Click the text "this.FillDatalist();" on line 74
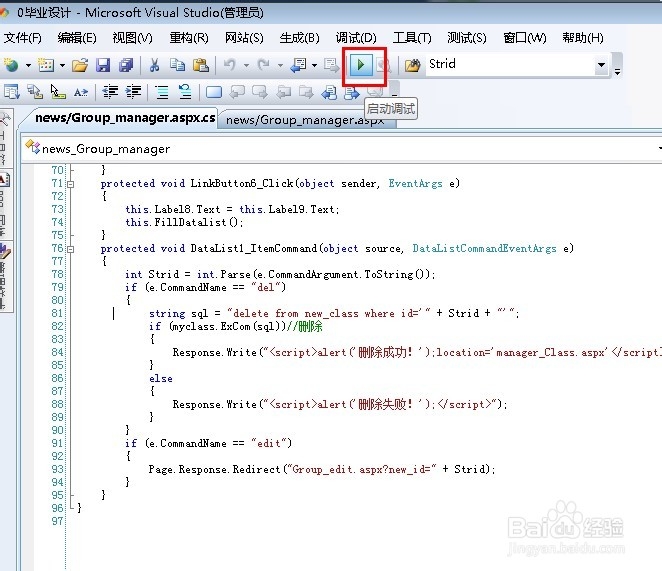Screen dimensions: 662x571 pos(184,223)
